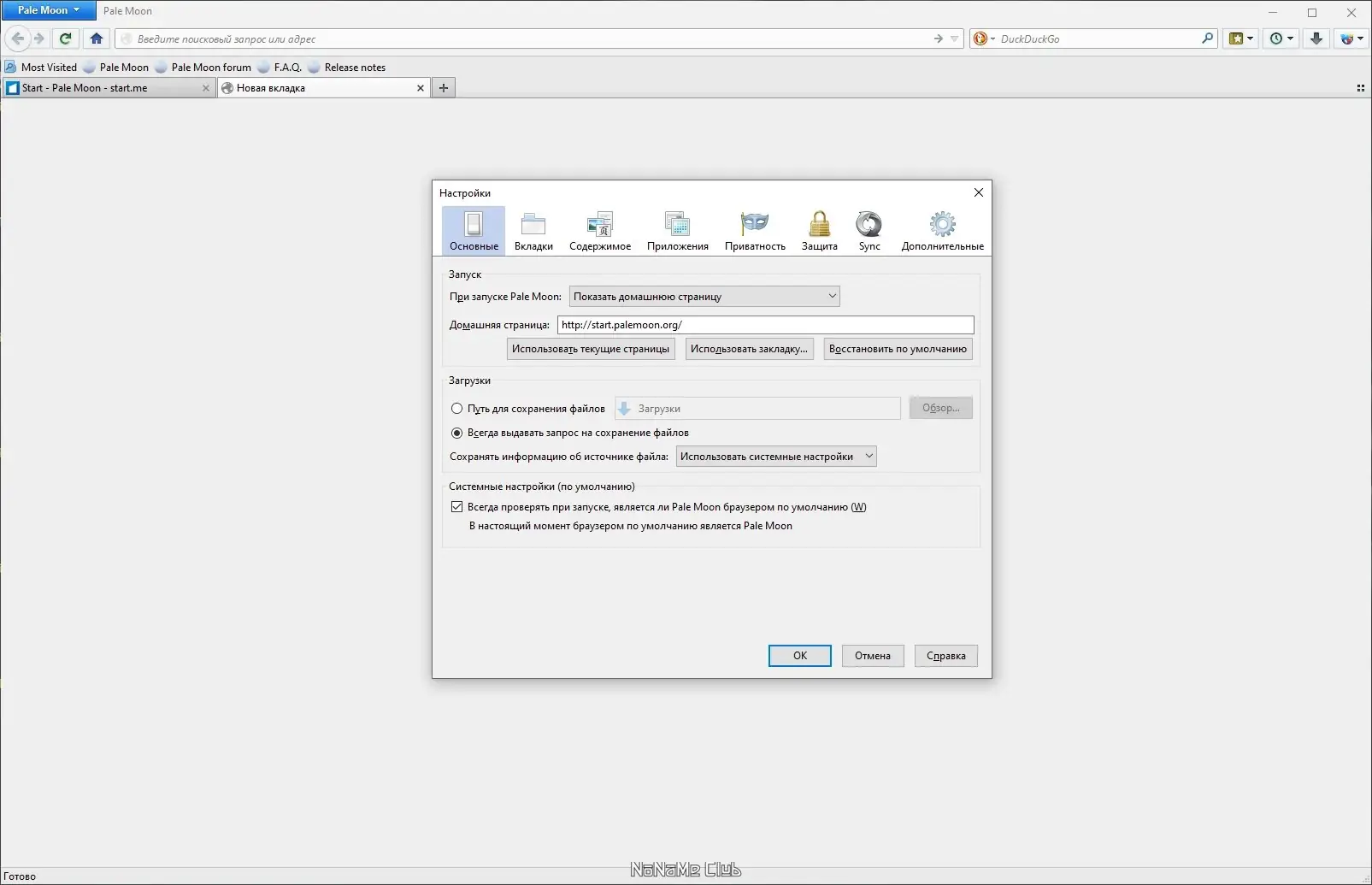1372x885 pixels.
Task: Open a new tab with plus button
Action: [444, 88]
